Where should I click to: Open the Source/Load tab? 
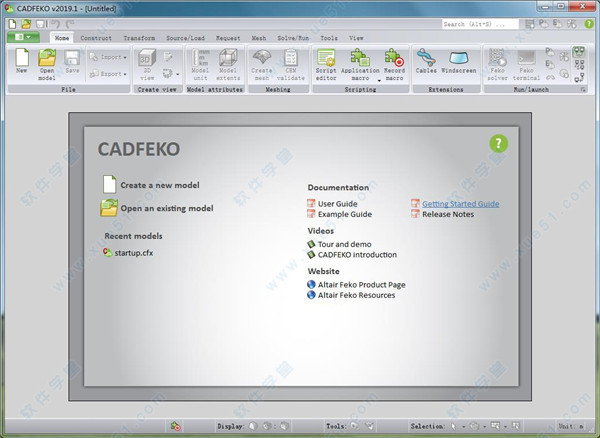click(x=185, y=38)
